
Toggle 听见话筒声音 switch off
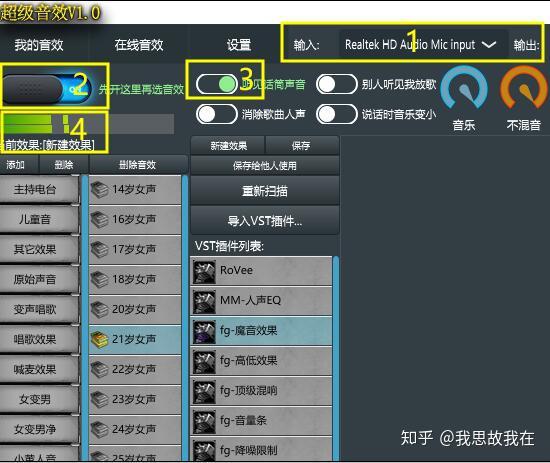[217, 84]
